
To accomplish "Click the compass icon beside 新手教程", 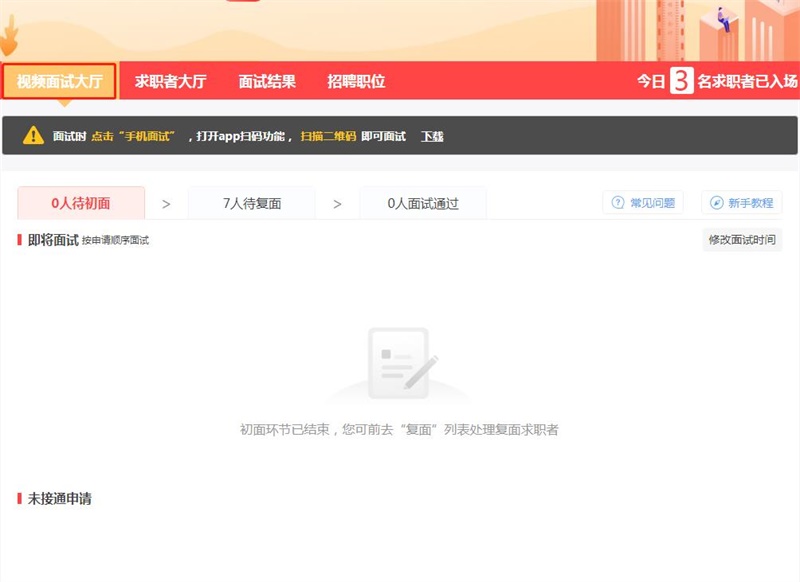I will coord(716,203).
